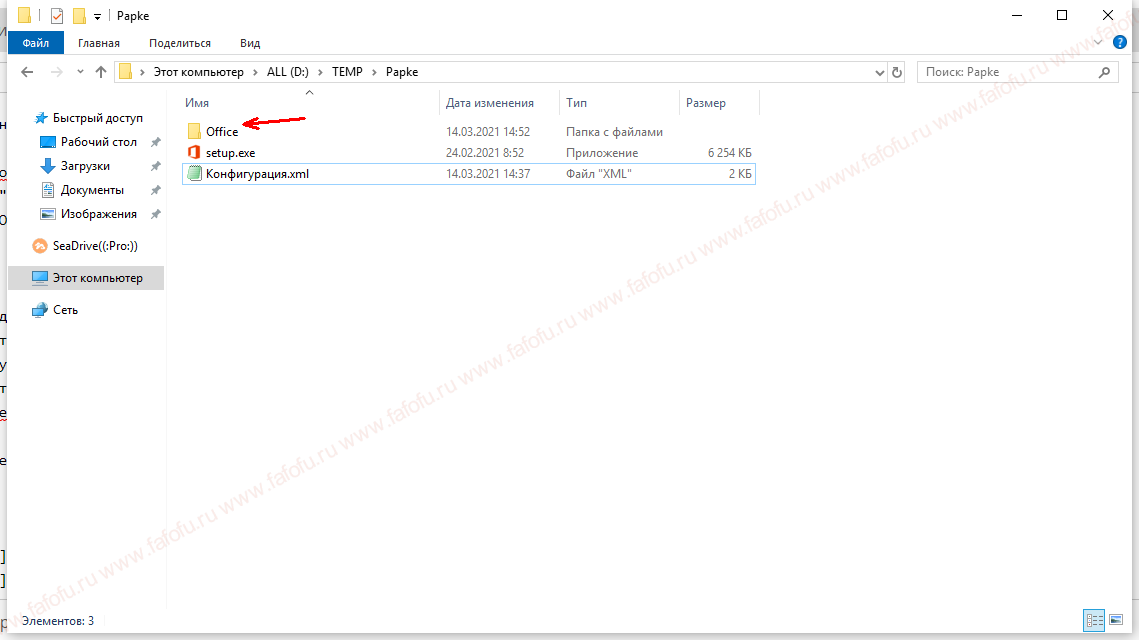Click the quick access New folder icon
Image resolution: width=1139 pixels, height=640 pixels.
(79, 15)
